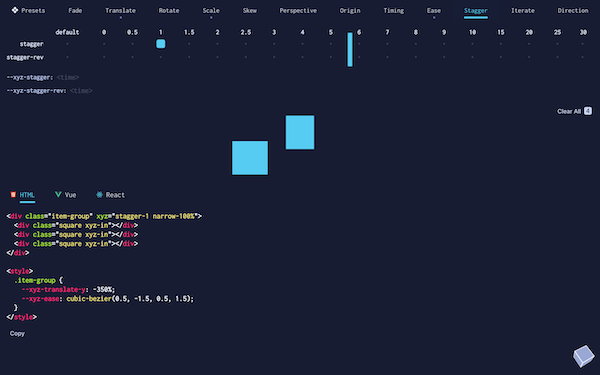Set stagger-rev to 9
Image resolution: width=600 pixels, height=375 pixels.
click(444, 57)
